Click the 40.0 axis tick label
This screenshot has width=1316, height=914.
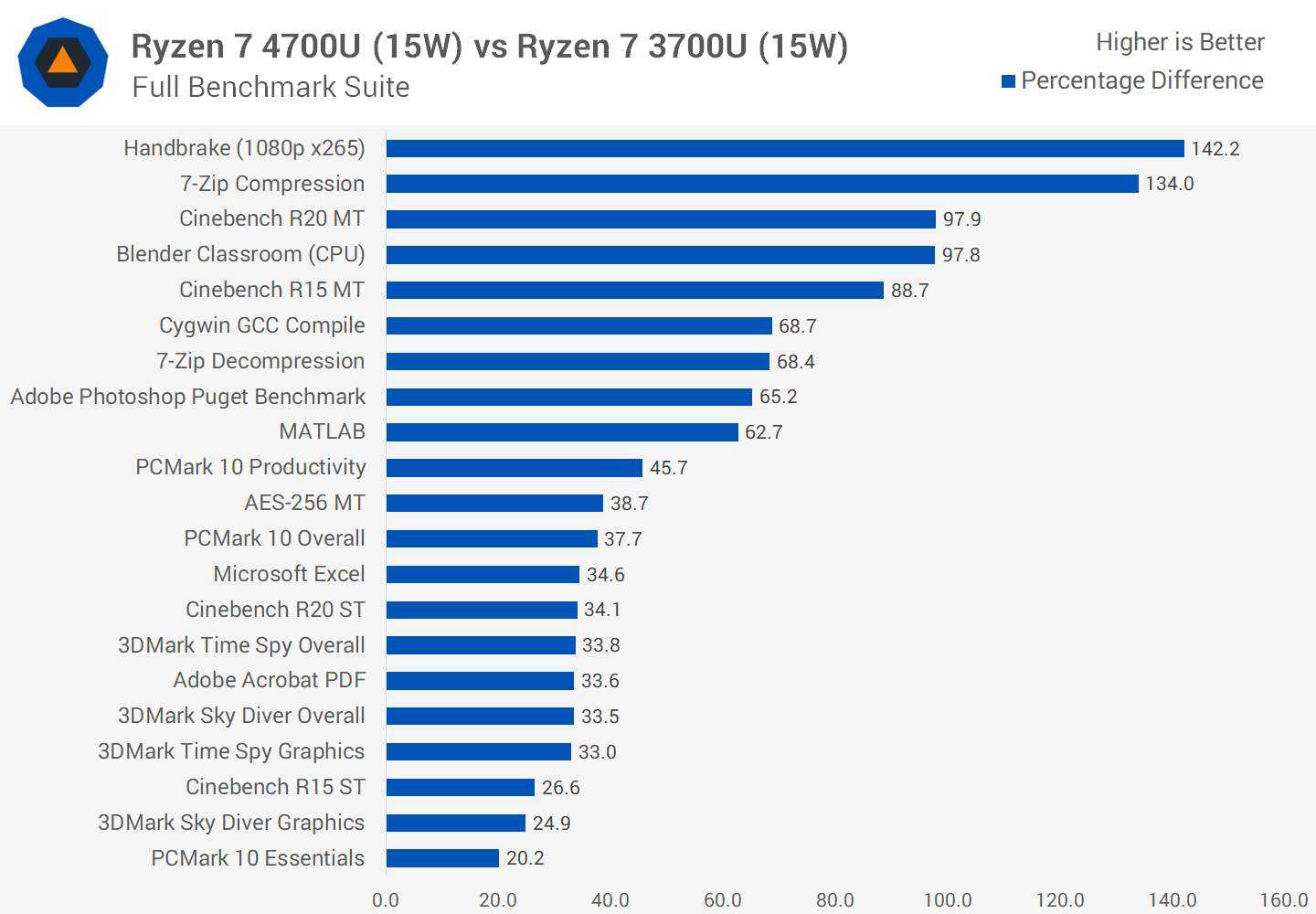click(610, 900)
